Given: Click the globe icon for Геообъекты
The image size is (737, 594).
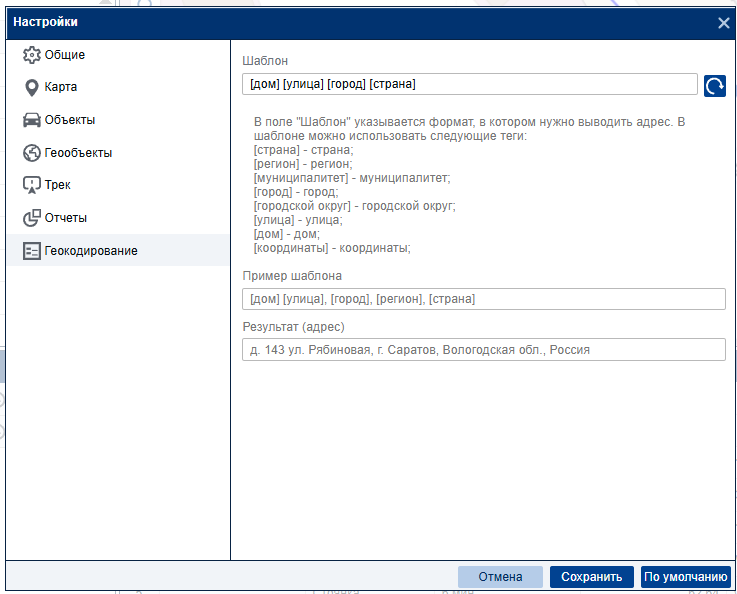Looking at the screenshot, I should (31, 153).
